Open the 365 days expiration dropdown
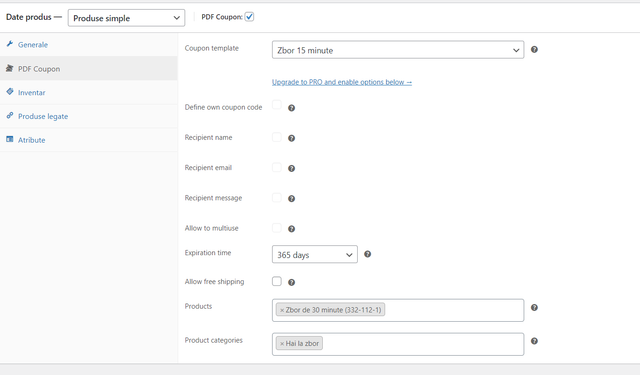The width and height of the screenshot is (640, 375). pyautogui.click(x=315, y=254)
